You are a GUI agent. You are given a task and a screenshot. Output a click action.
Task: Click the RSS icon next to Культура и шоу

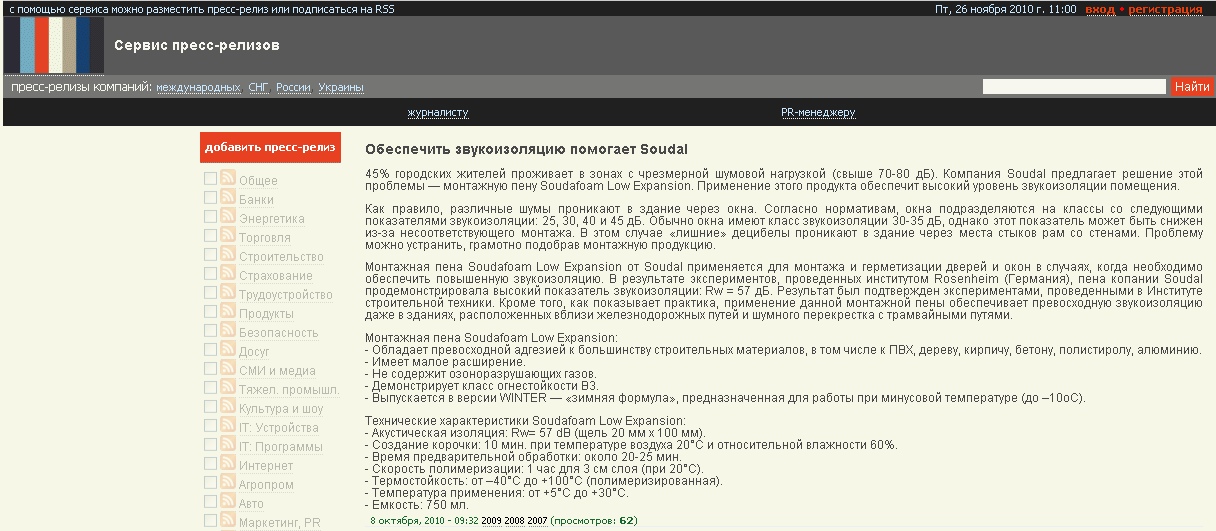[x=228, y=407]
